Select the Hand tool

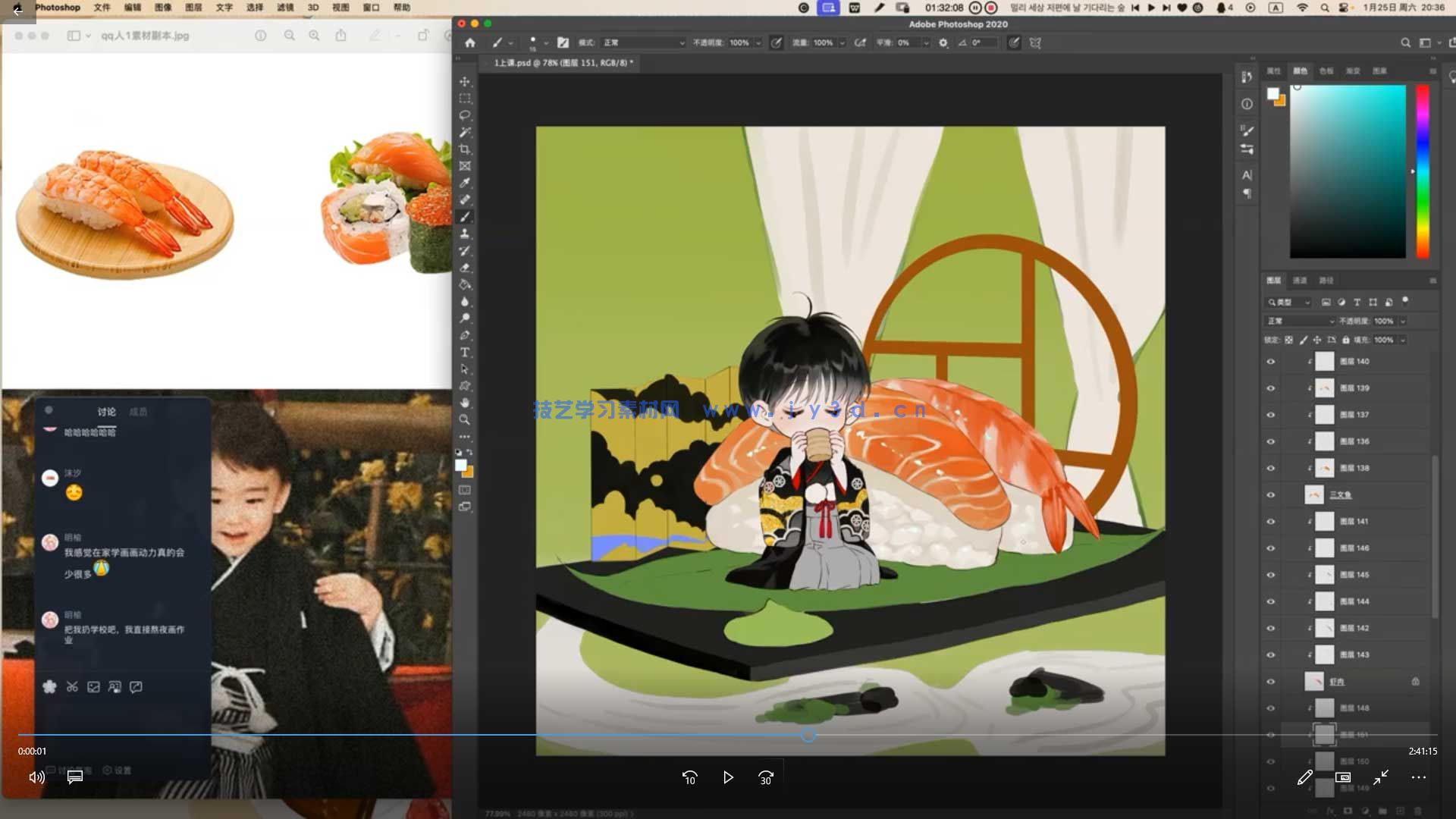pyautogui.click(x=465, y=403)
